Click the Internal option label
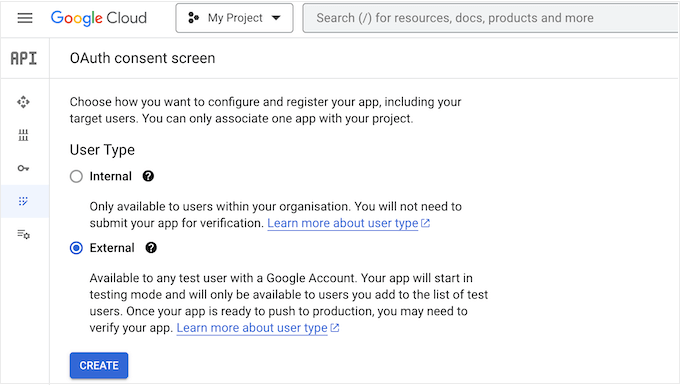The width and height of the screenshot is (680, 385). click(x=111, y=176)
